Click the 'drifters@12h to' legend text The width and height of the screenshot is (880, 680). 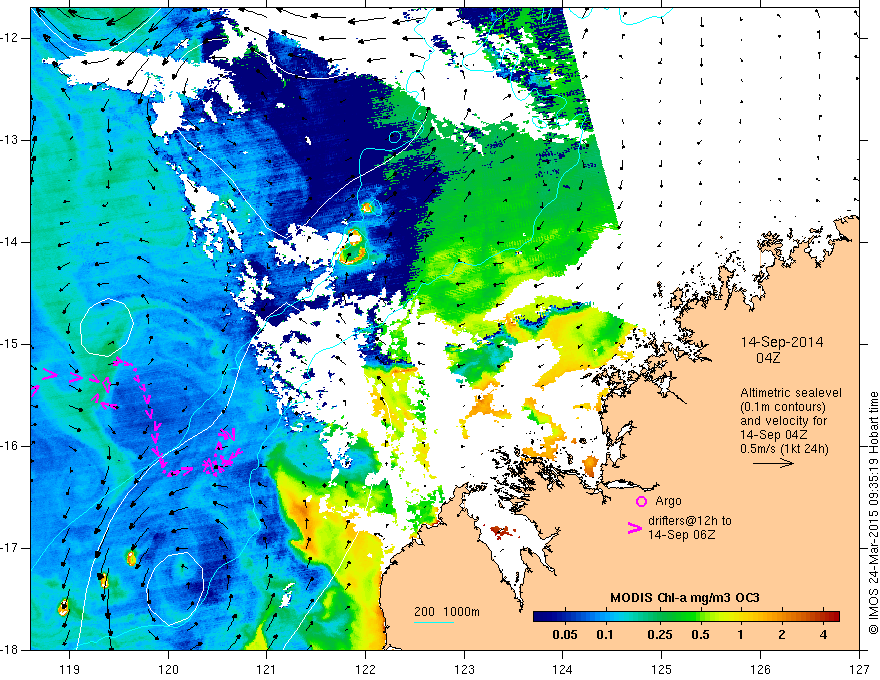pyautogui.click(x=690, y=521)
